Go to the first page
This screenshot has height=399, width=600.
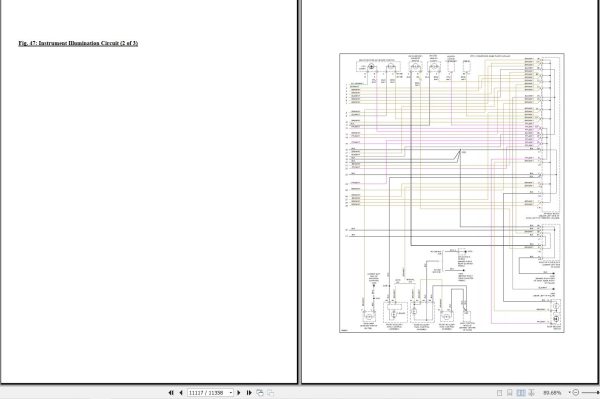tap(171, 392)
